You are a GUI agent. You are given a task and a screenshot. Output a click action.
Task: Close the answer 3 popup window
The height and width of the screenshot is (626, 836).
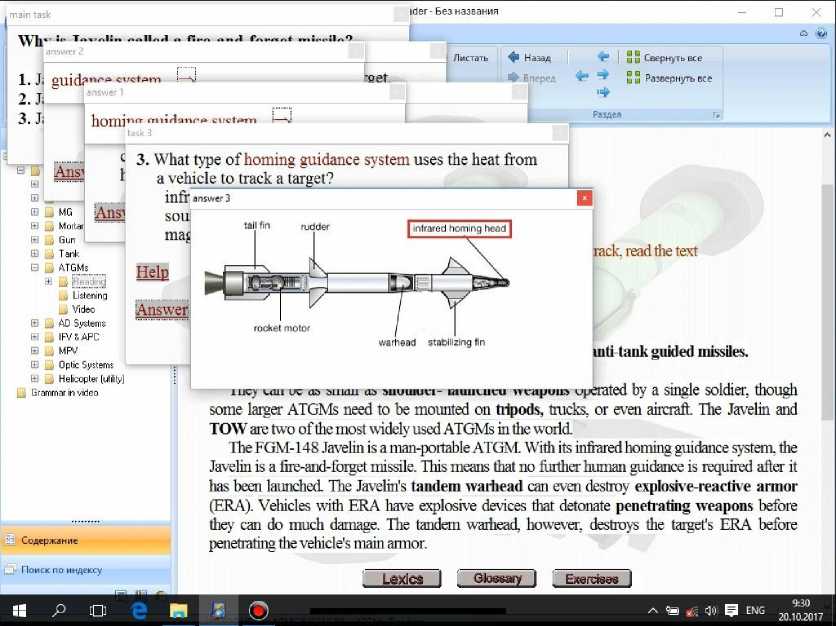[x=584, y=198]
